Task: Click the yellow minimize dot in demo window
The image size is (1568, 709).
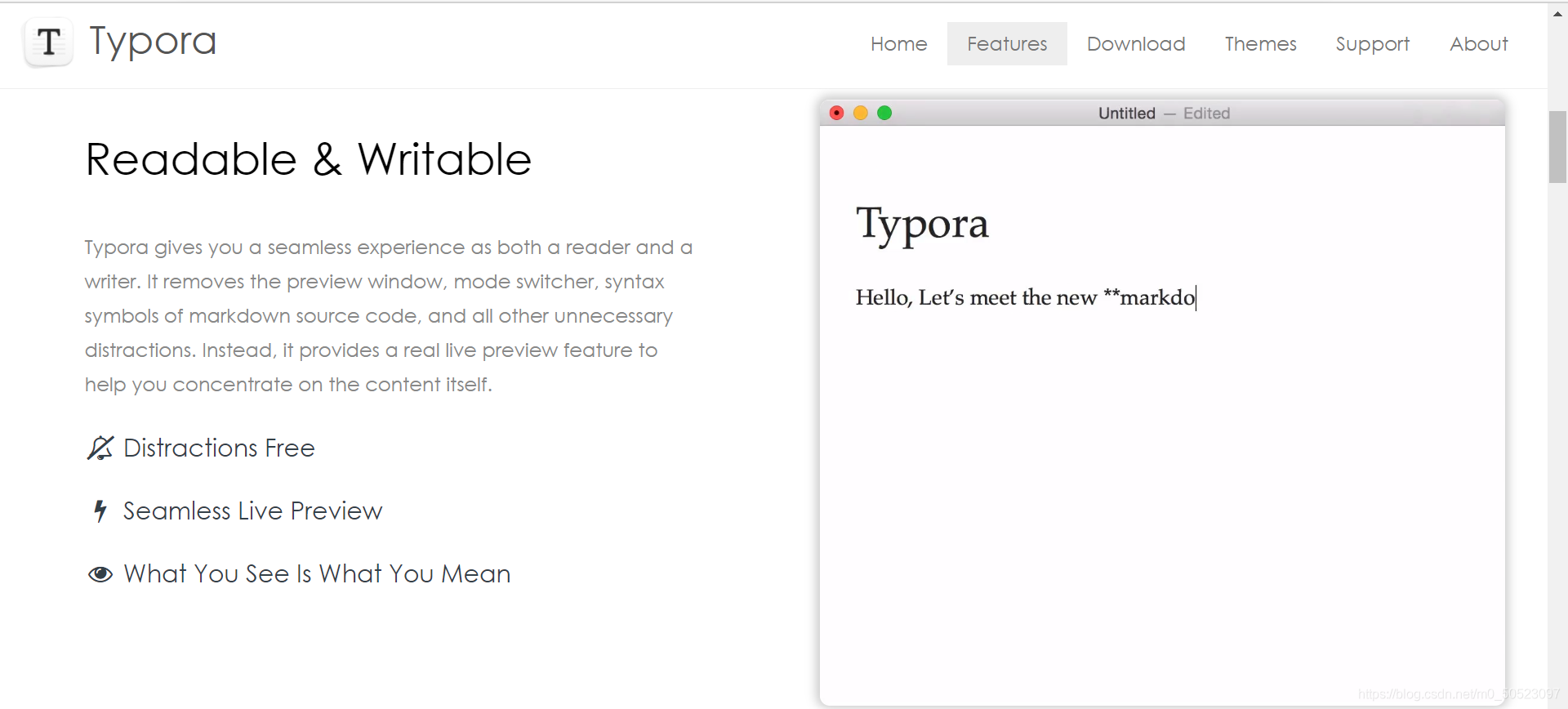Action: (x=860, y=113)
